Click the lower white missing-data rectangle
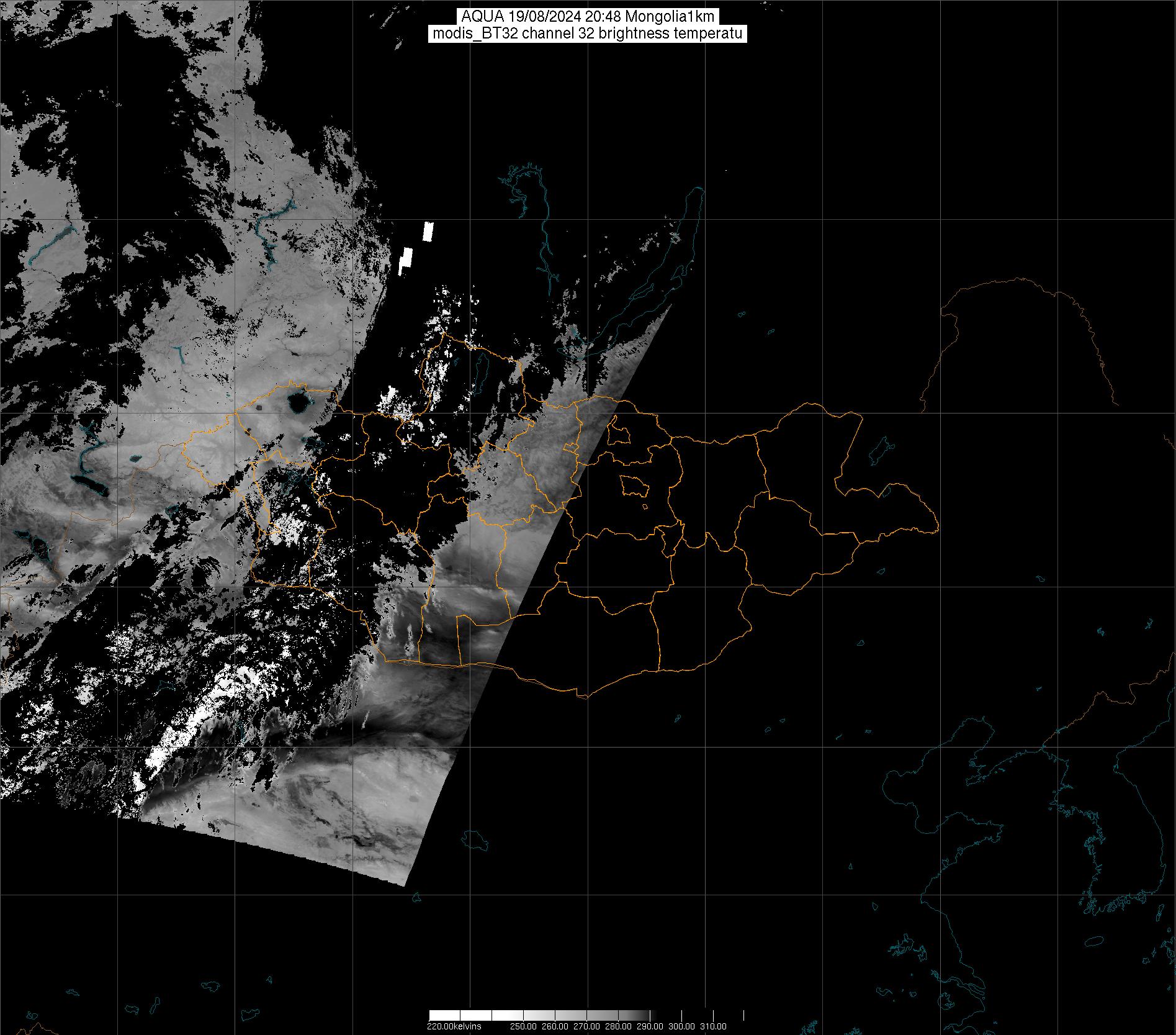Image resolution: width=1176 pixels, height=1035 pixels. 405,260
